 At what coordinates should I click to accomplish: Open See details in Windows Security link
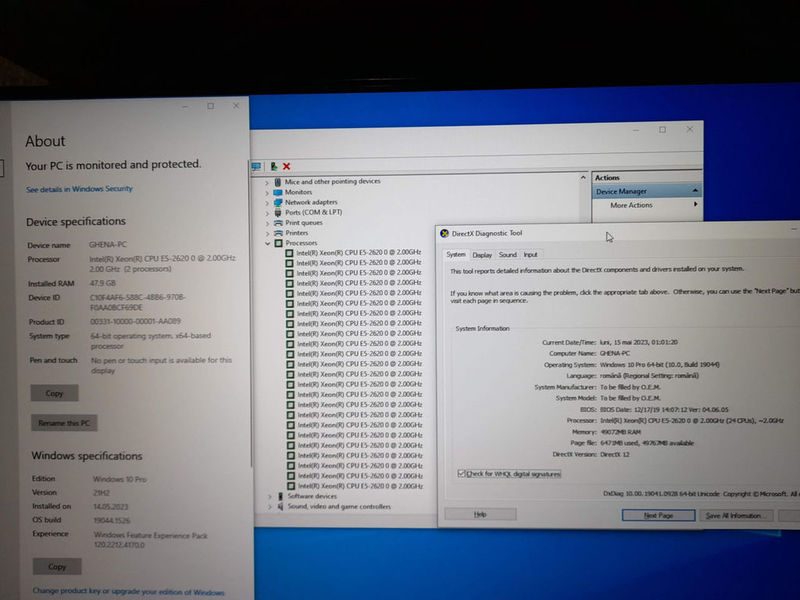[79, 189]
